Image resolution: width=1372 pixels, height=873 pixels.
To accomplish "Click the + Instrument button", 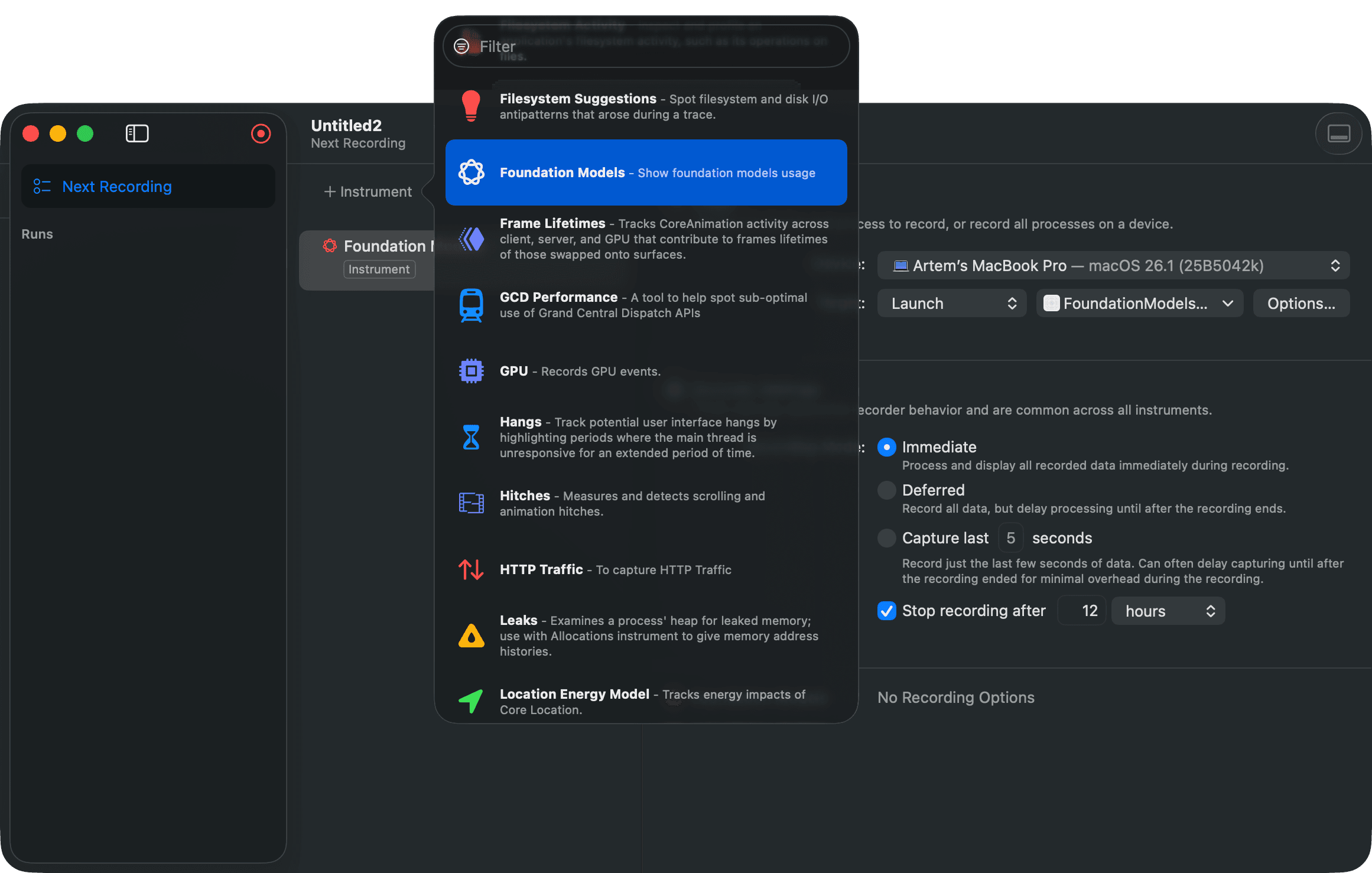I will 368,191.
